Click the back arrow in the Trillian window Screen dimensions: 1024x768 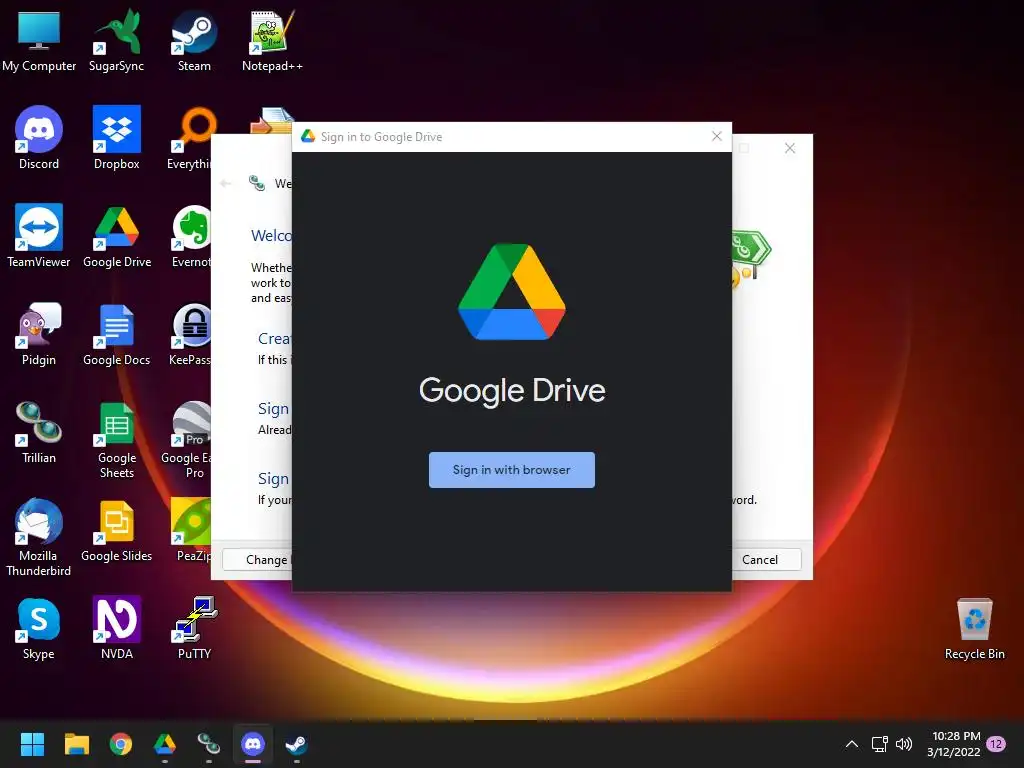226,184
